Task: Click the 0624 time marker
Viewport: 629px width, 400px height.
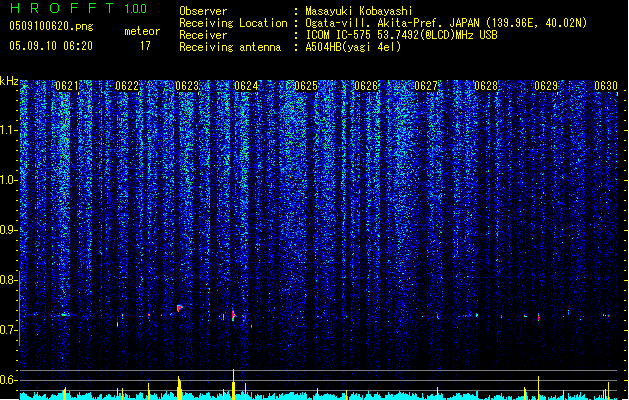Action: coord(246,86)
